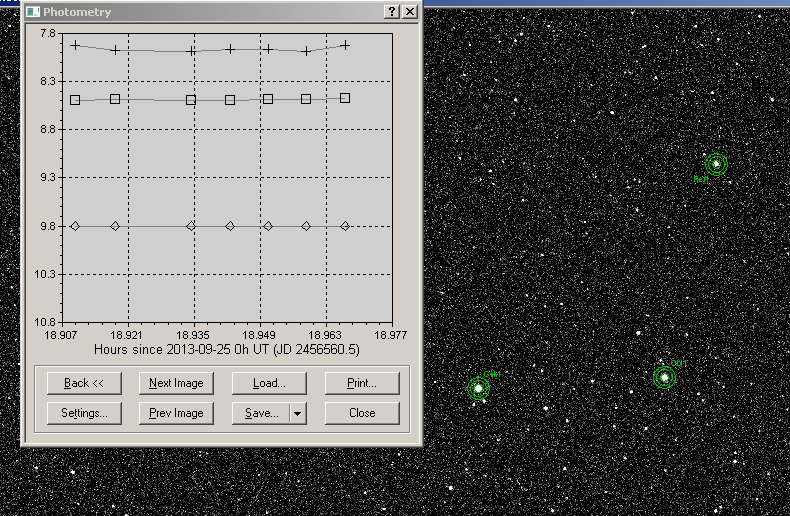Go back using the Back << button
The height and width of the screenshot is (516, 790).
84,383
